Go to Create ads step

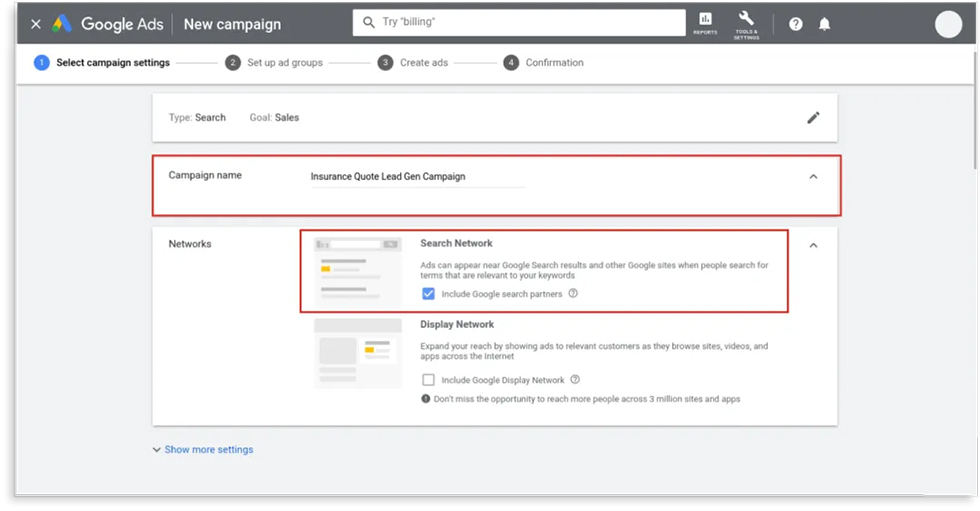pyautogui.click(x=414, y=63)
